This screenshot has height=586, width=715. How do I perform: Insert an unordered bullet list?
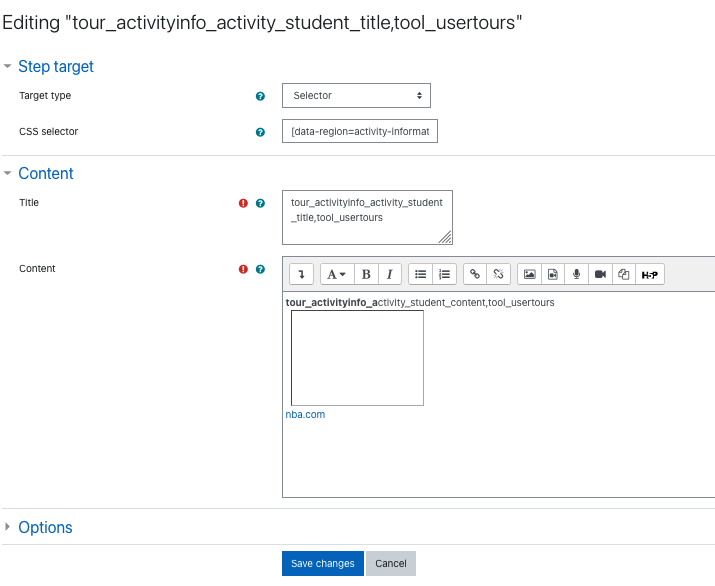pos(420,274)
